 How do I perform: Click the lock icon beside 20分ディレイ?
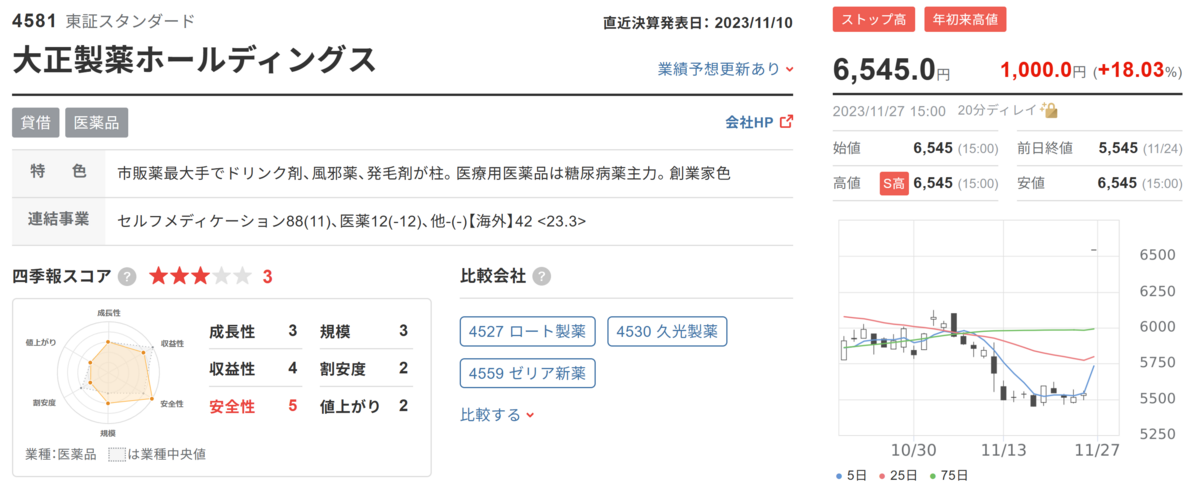[x=1049, y=111]
